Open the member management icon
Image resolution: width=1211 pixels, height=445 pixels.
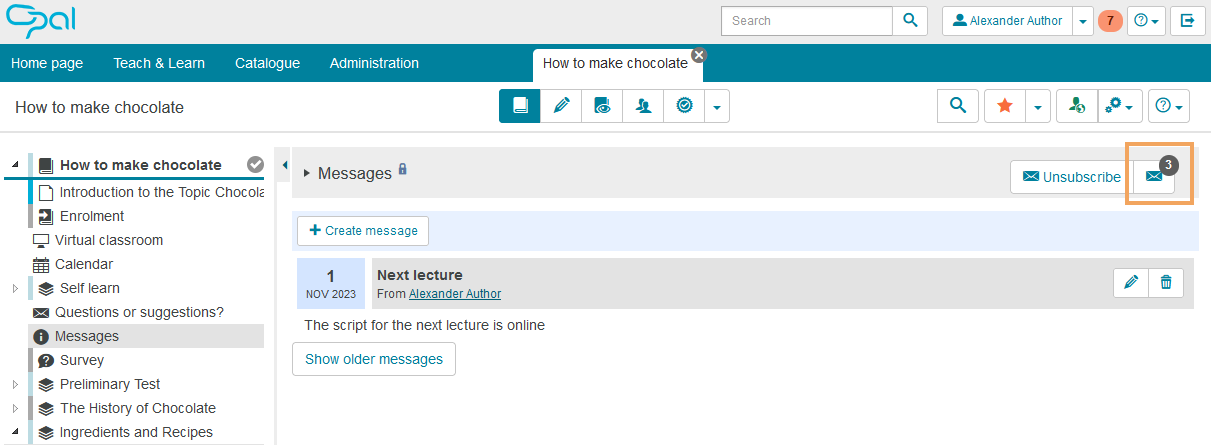coord(643,106)
